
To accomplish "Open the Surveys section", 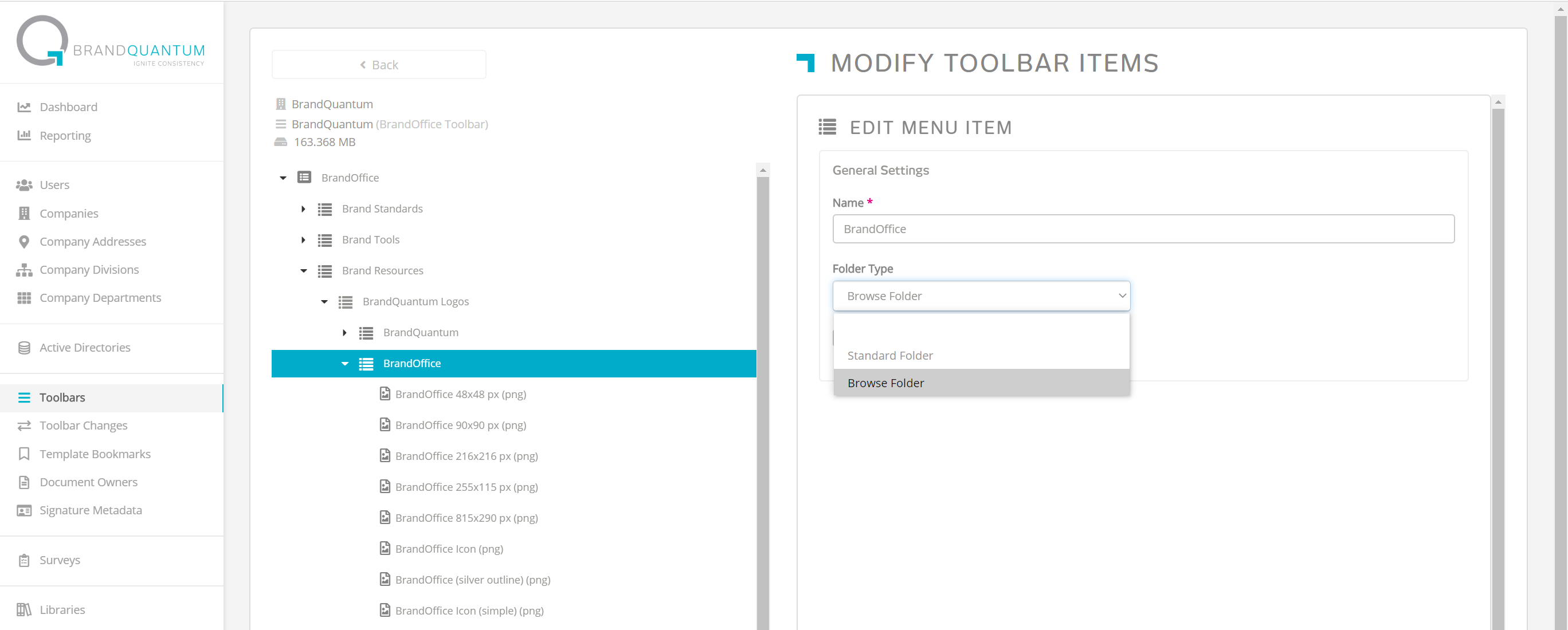I will pos(60,560).
